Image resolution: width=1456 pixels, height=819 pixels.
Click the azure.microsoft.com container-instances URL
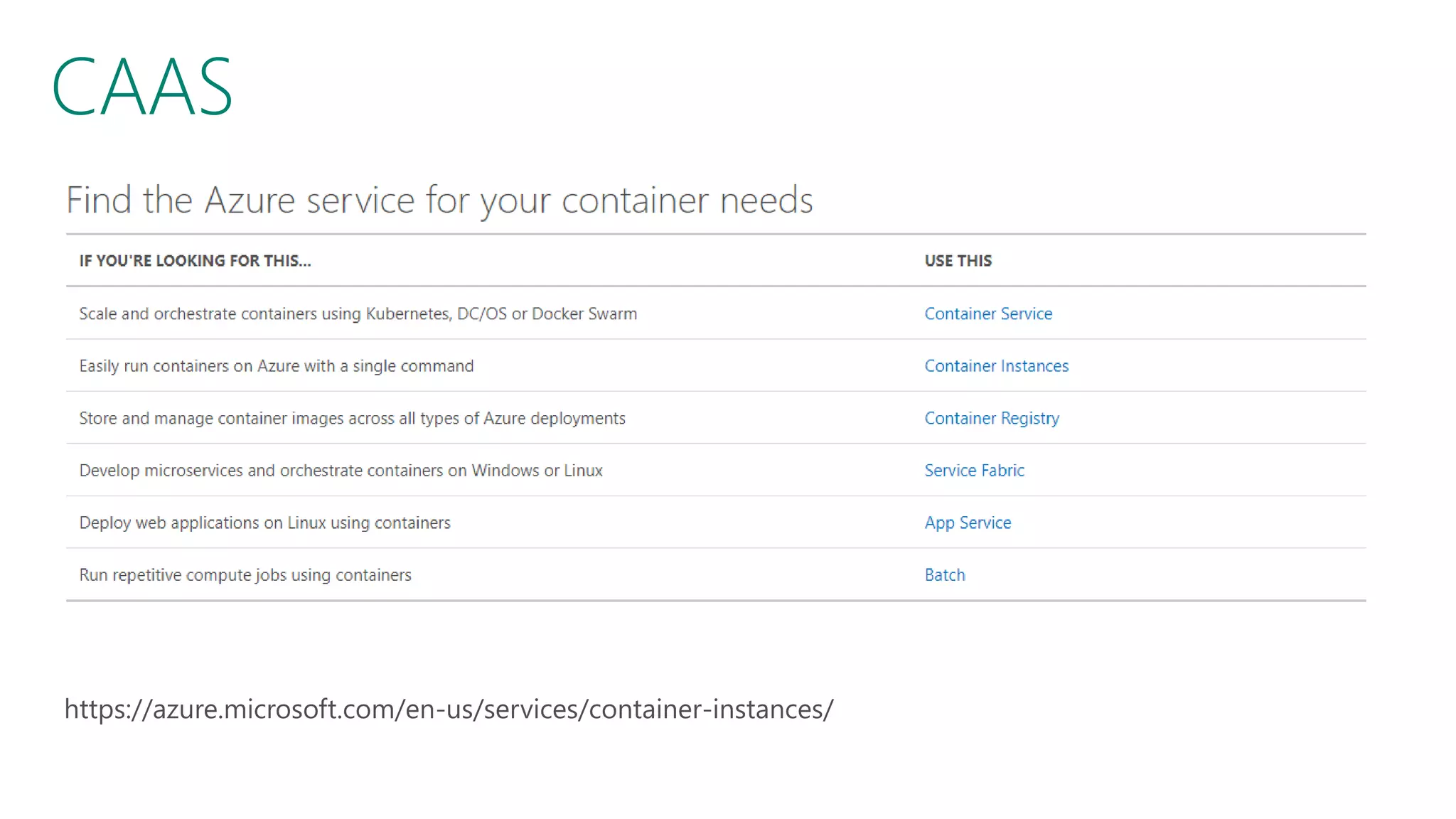tap(449, 710)
